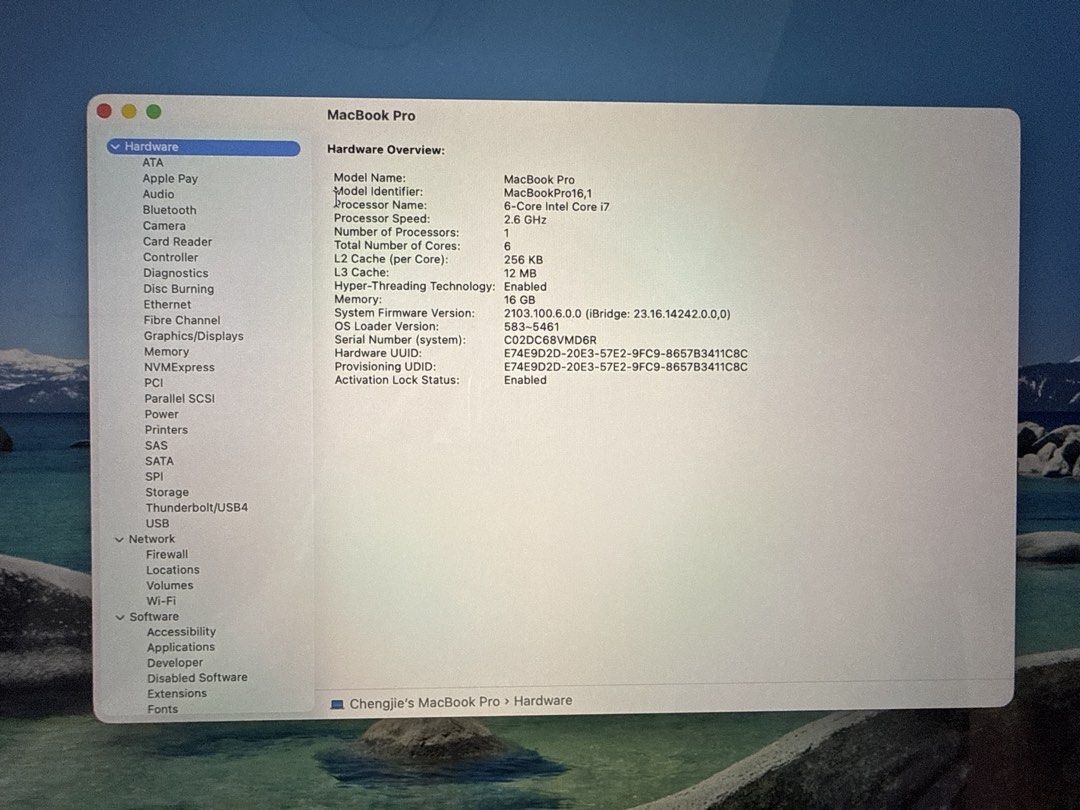Select Wi-Fi under Network
The width and height of the screenshot is (1080, 810).
(x=161, y=601)
